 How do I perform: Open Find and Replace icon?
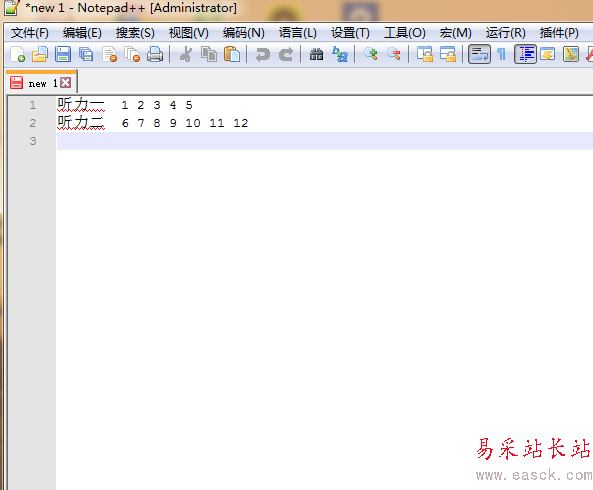point(340,54)
